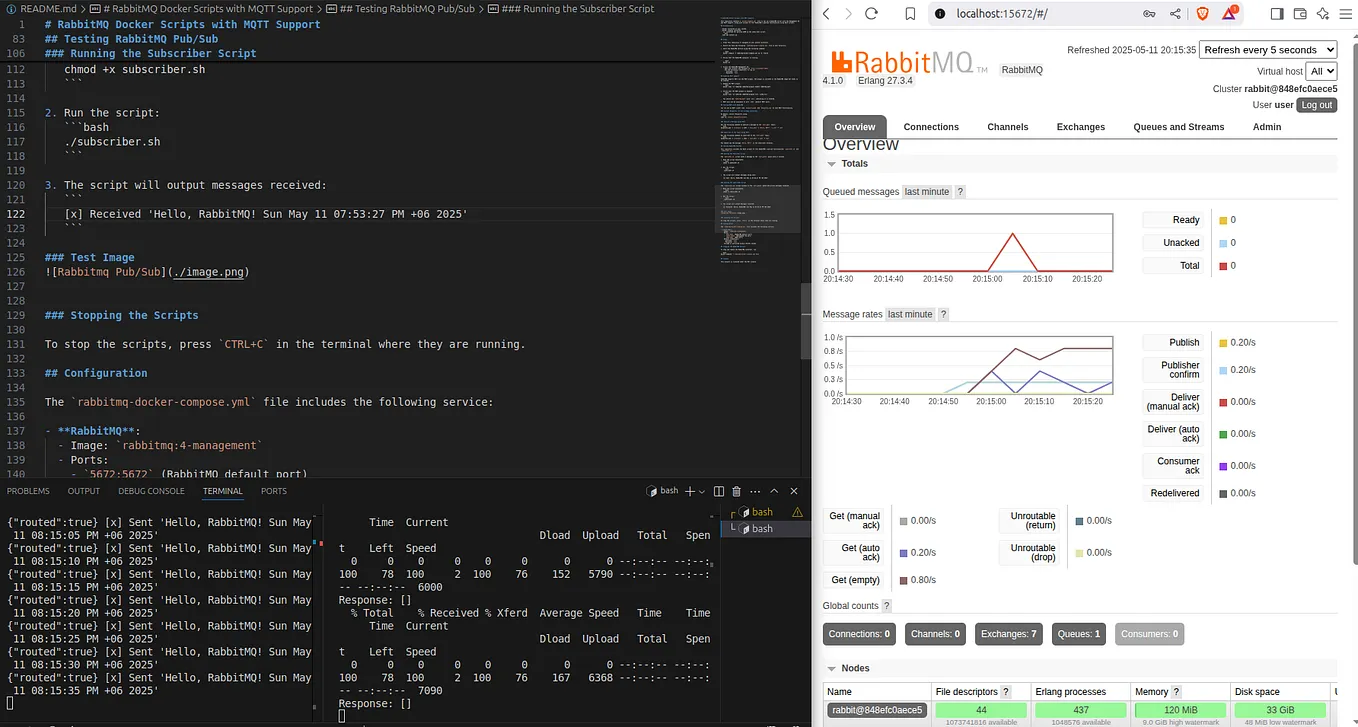
Task: Open the browser wallet icon
Action: [x=1300, y=13]
